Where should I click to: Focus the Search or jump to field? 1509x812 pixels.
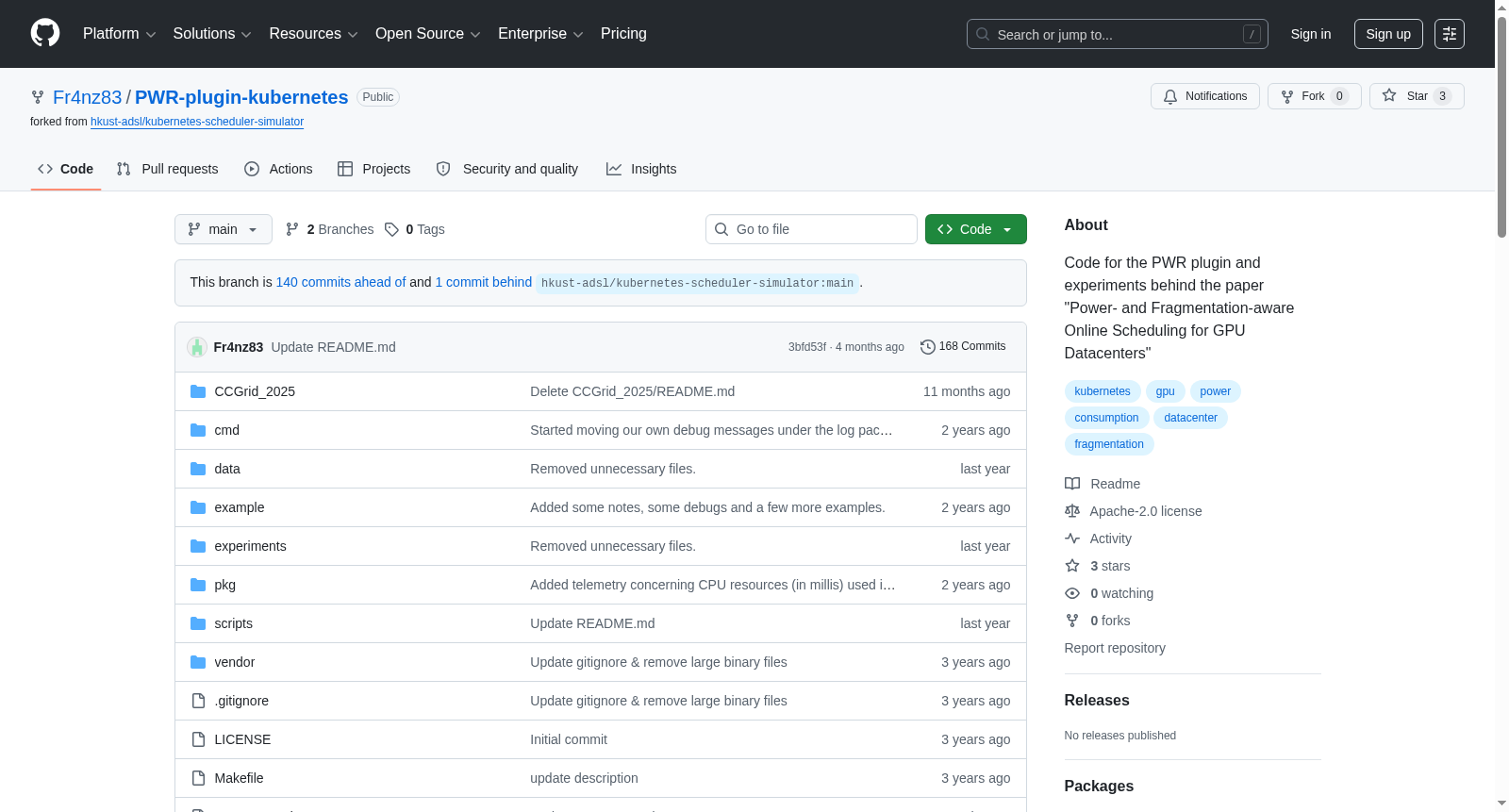(x=1118, y=34)
